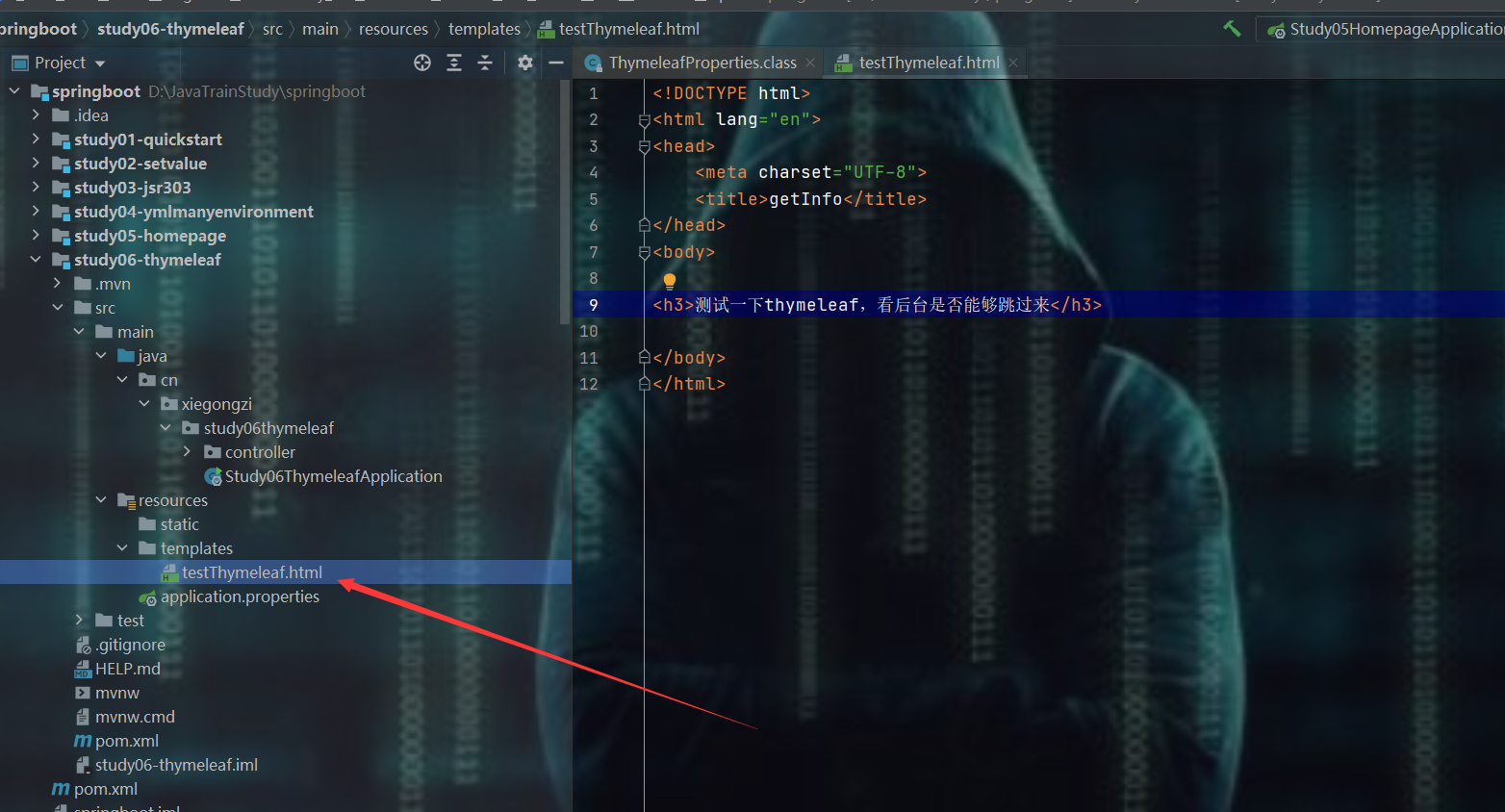1505x812 pixels.
Task: Click the src breadcrumb in navigation bar
Action: (x=272, y=29)
